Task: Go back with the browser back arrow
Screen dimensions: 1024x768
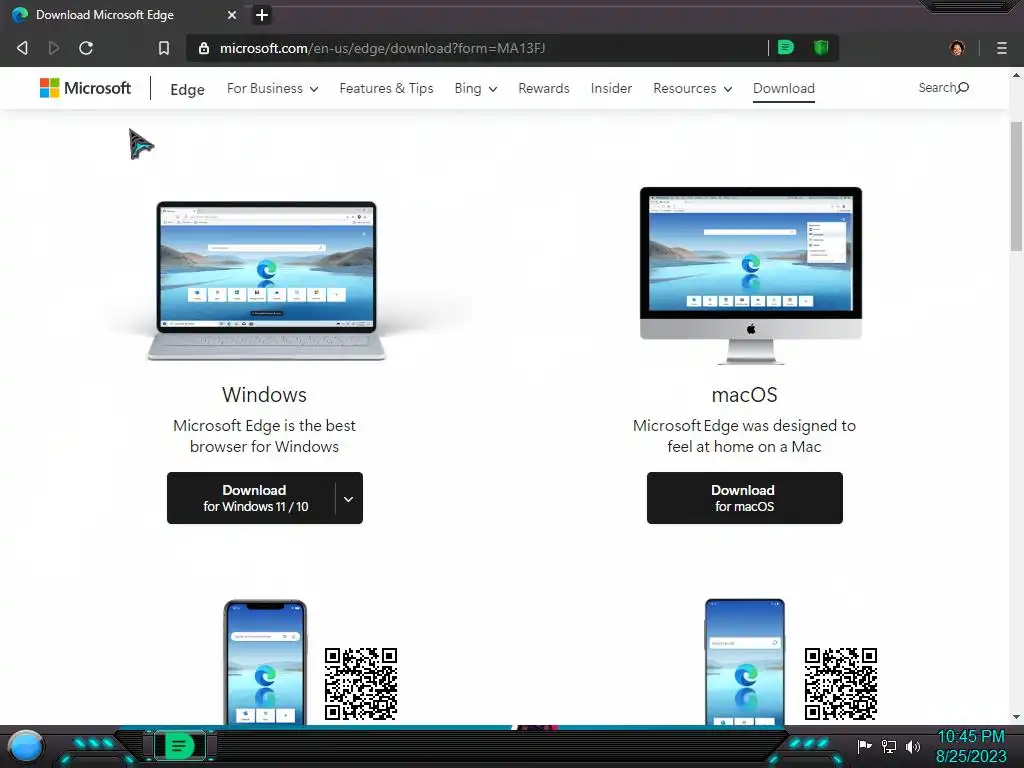Action: 22,48
